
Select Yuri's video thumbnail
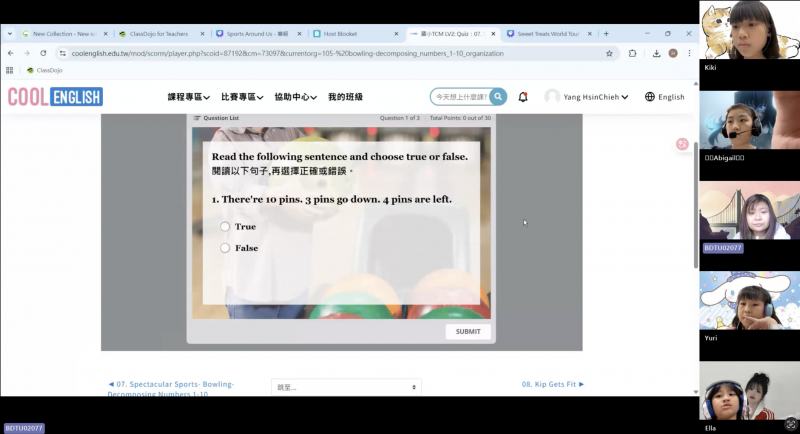coord(749,300)
